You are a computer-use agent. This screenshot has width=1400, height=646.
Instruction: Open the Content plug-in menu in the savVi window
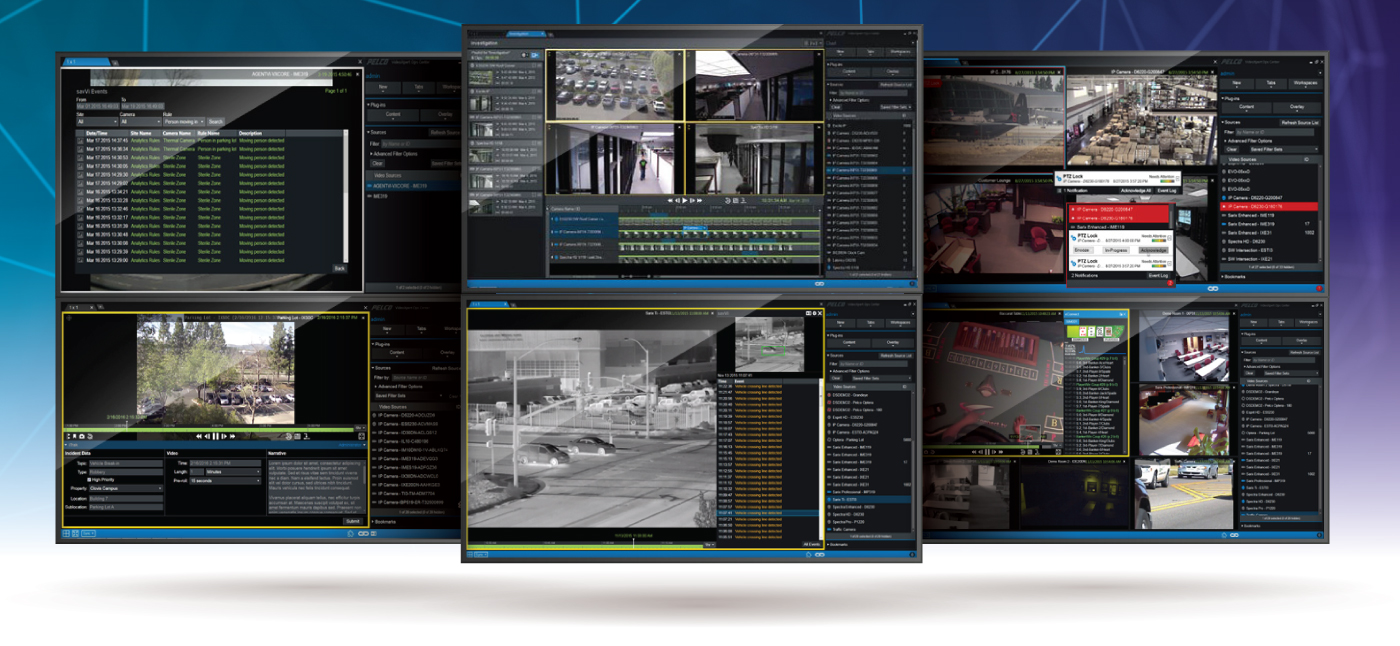point(393,115)
